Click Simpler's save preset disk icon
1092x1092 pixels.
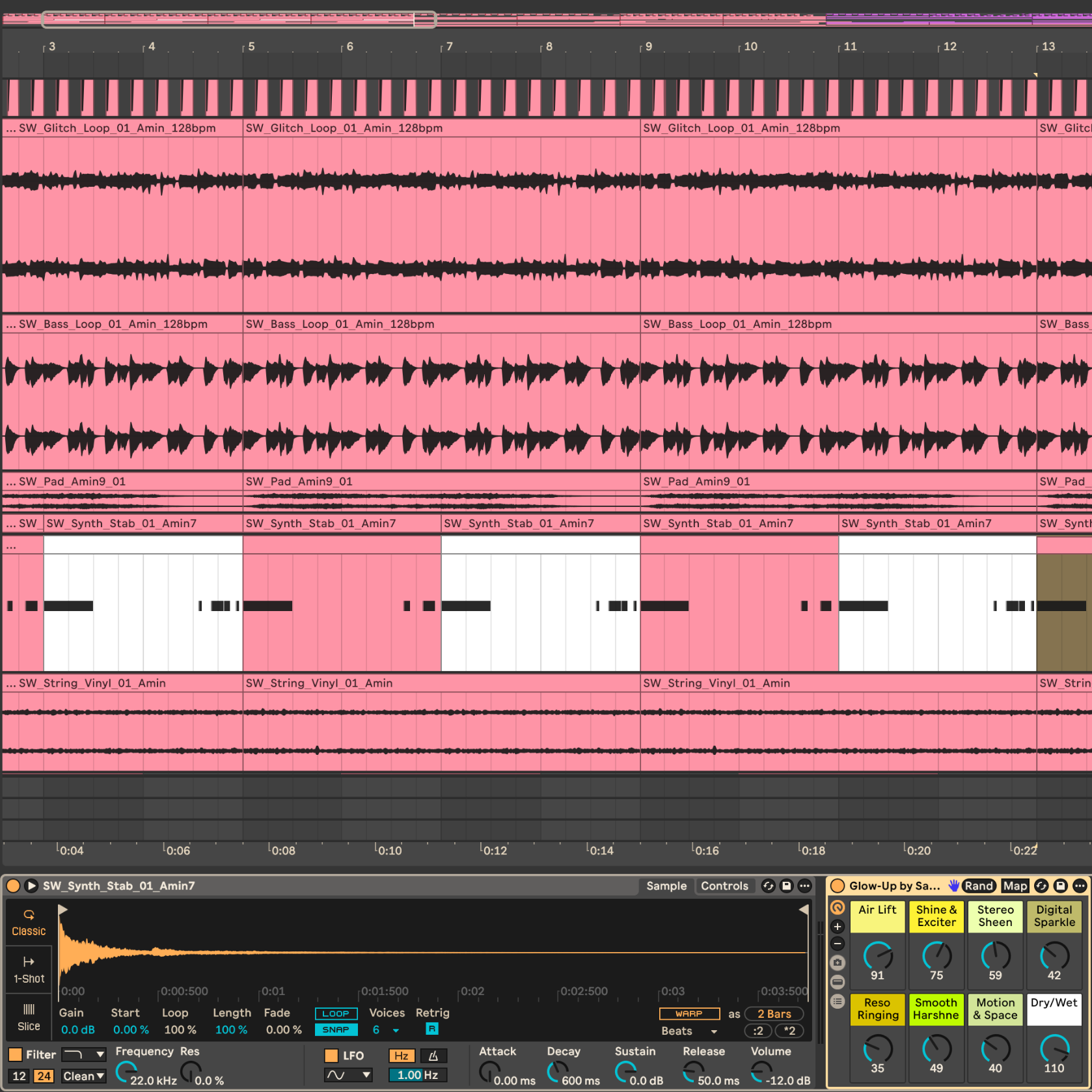click(x=786, y=886)
